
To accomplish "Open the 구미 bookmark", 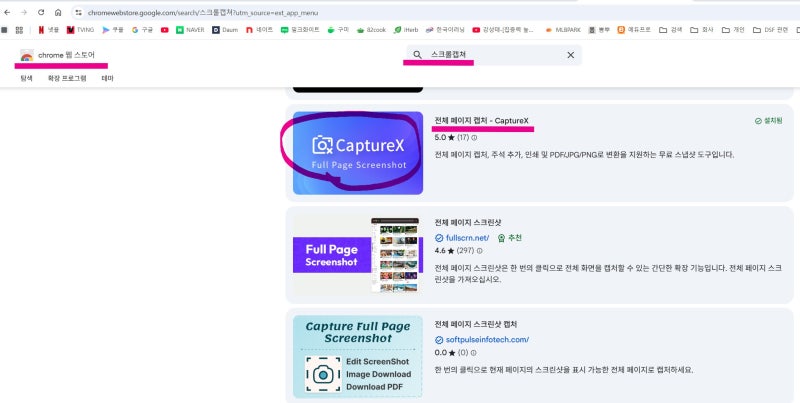I will click(x=338, y=30).
